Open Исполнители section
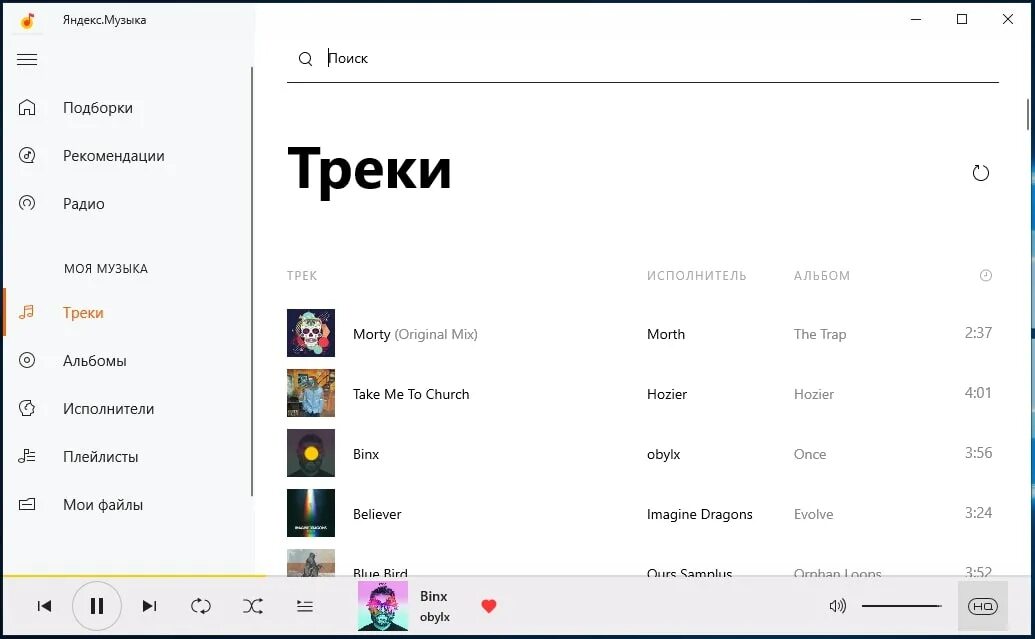This screenshot has width=1035, height=639. point(108,409)
